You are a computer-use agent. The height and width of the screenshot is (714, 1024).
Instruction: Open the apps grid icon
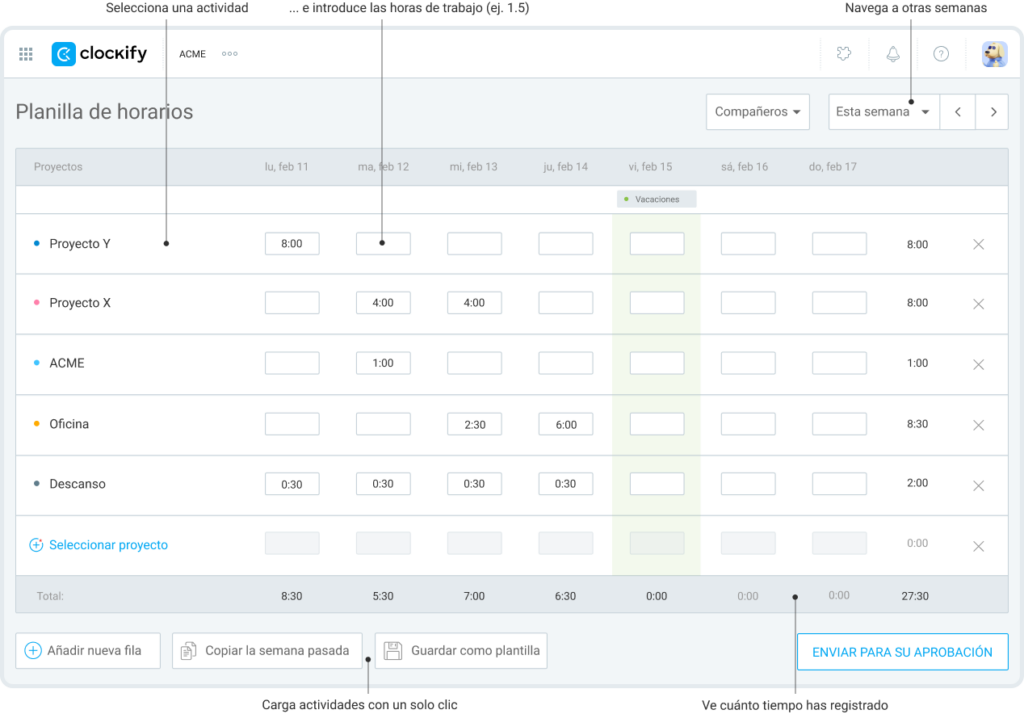pos(26,53)
